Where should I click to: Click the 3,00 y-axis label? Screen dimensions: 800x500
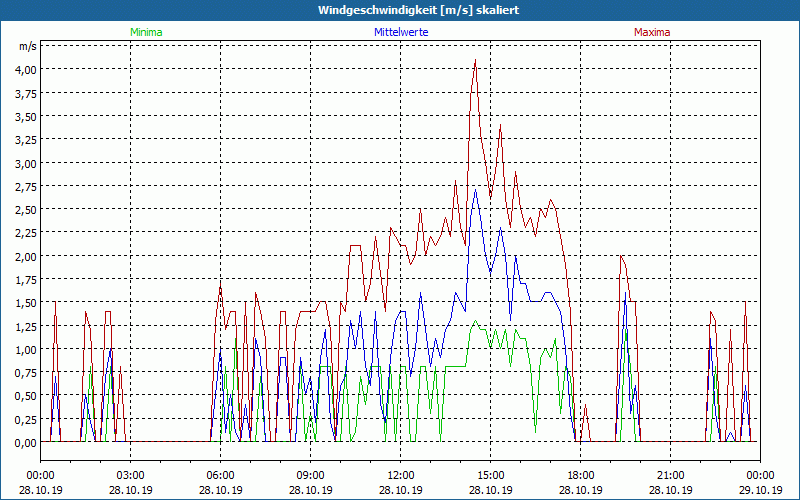point(25,163)
